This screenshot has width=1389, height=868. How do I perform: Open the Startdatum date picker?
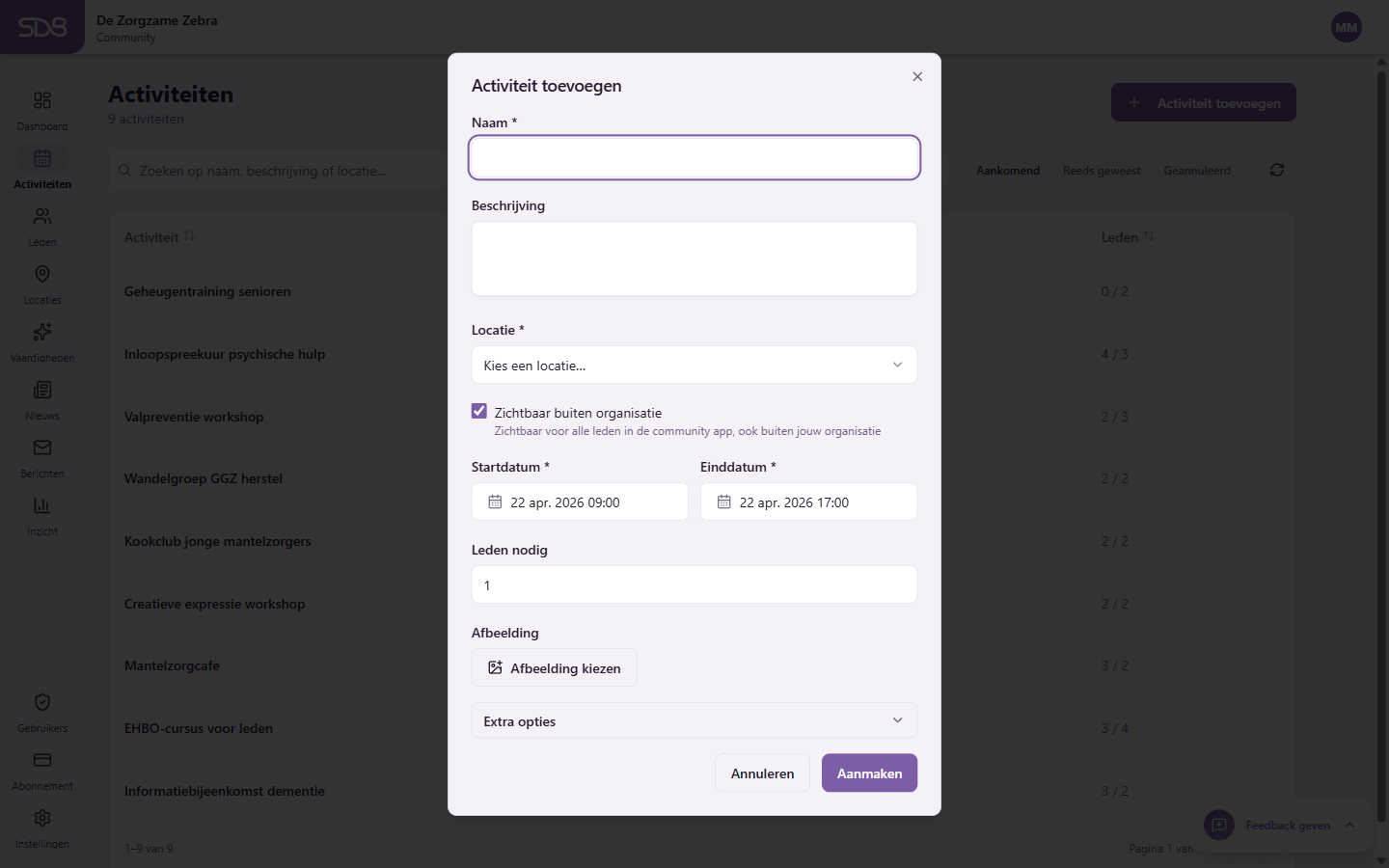580,502
